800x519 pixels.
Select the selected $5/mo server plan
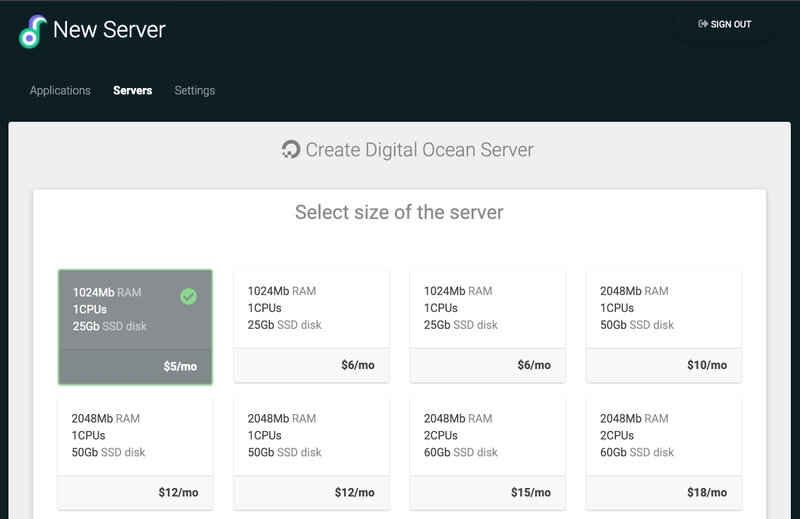click(x=135, y=327)
